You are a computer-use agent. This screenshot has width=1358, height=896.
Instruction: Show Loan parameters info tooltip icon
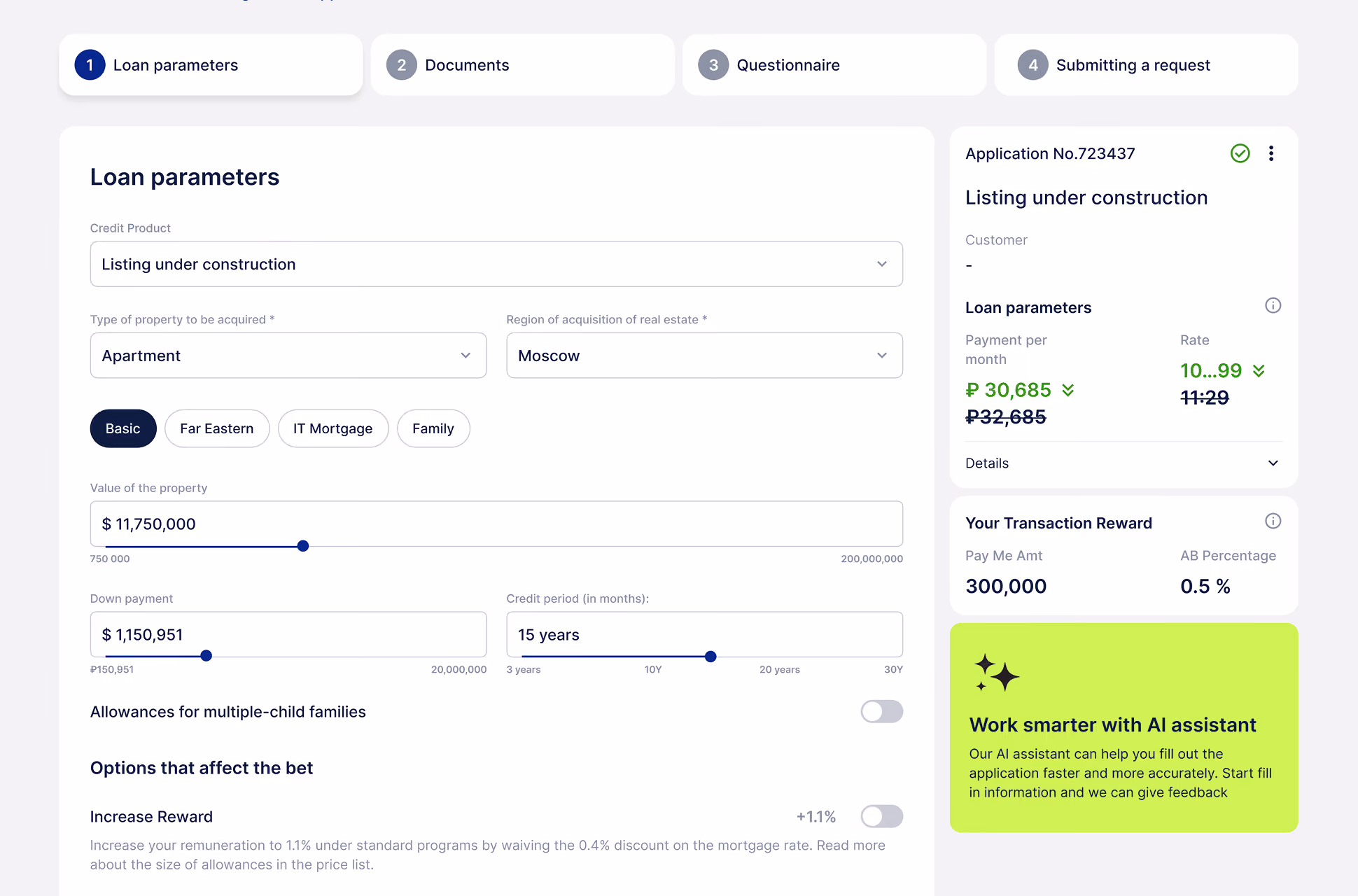pyautogui.click(x=1273, y=306)
